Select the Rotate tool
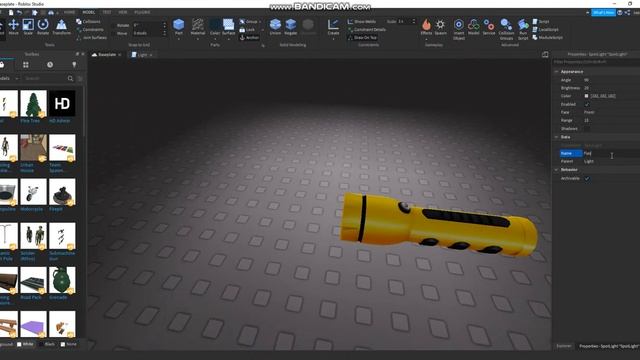The image size is (640, 360). click(43, 27)
